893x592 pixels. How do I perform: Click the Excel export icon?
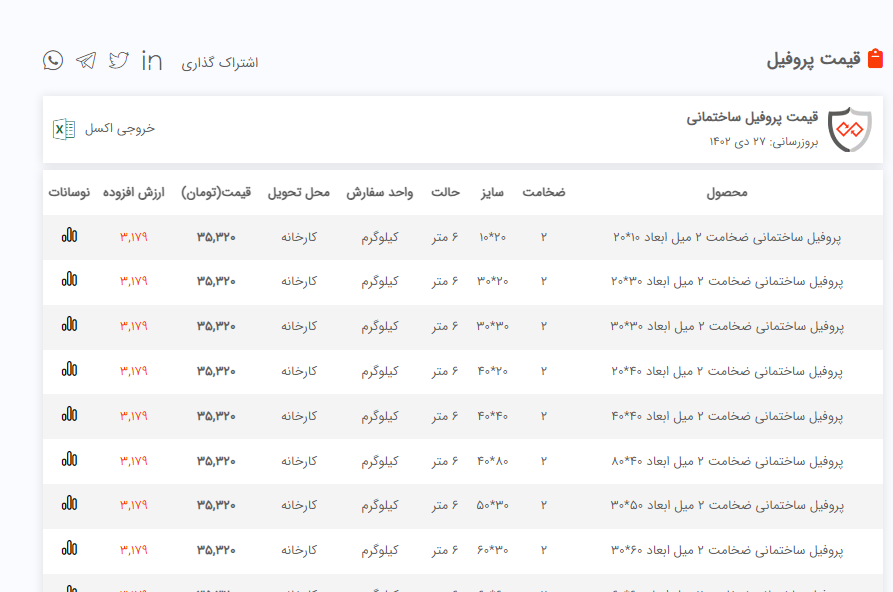pyautogui.click(x=64, y=129)
